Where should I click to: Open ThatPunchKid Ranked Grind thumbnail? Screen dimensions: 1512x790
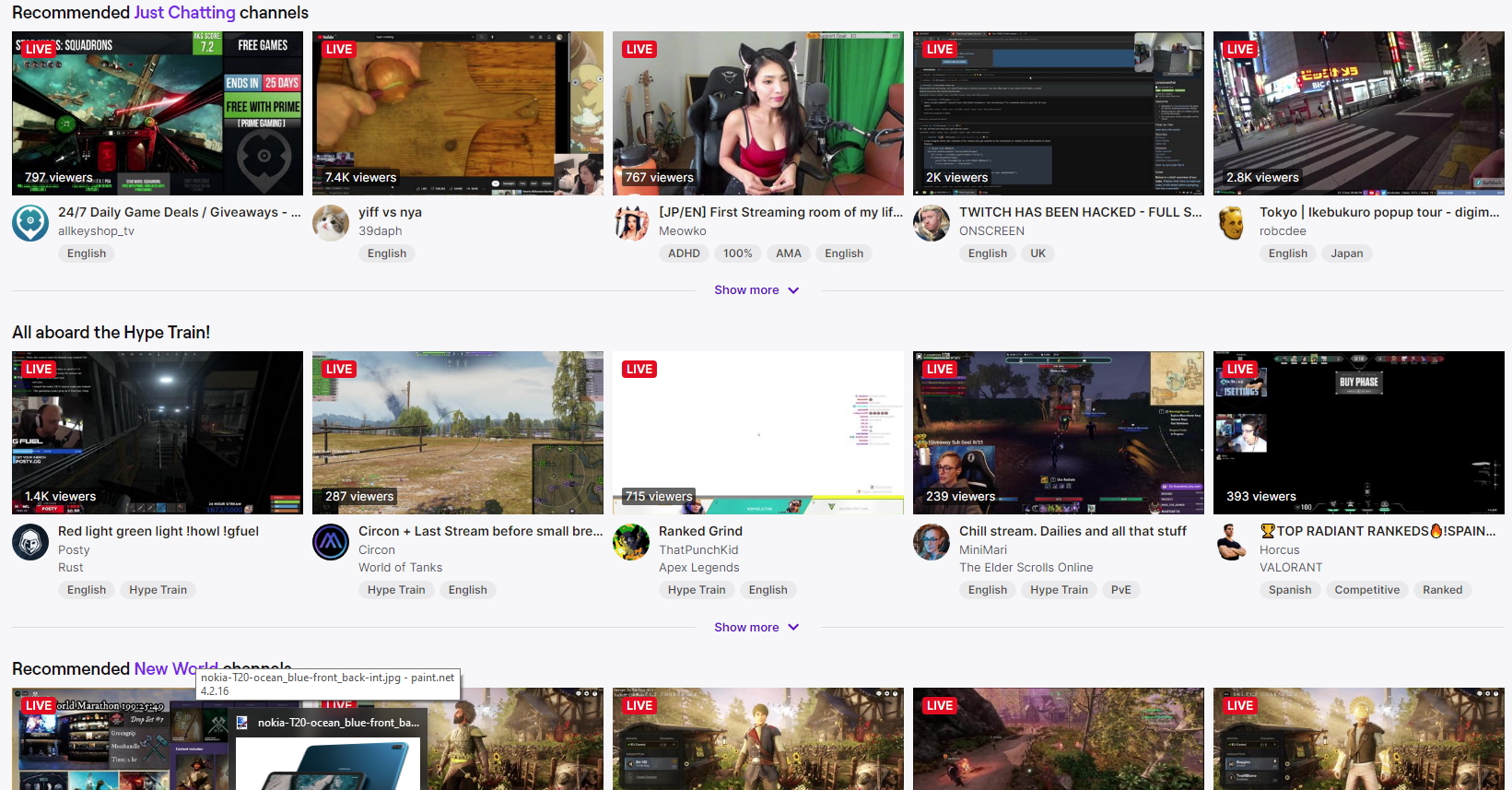[x=758, y=432]
